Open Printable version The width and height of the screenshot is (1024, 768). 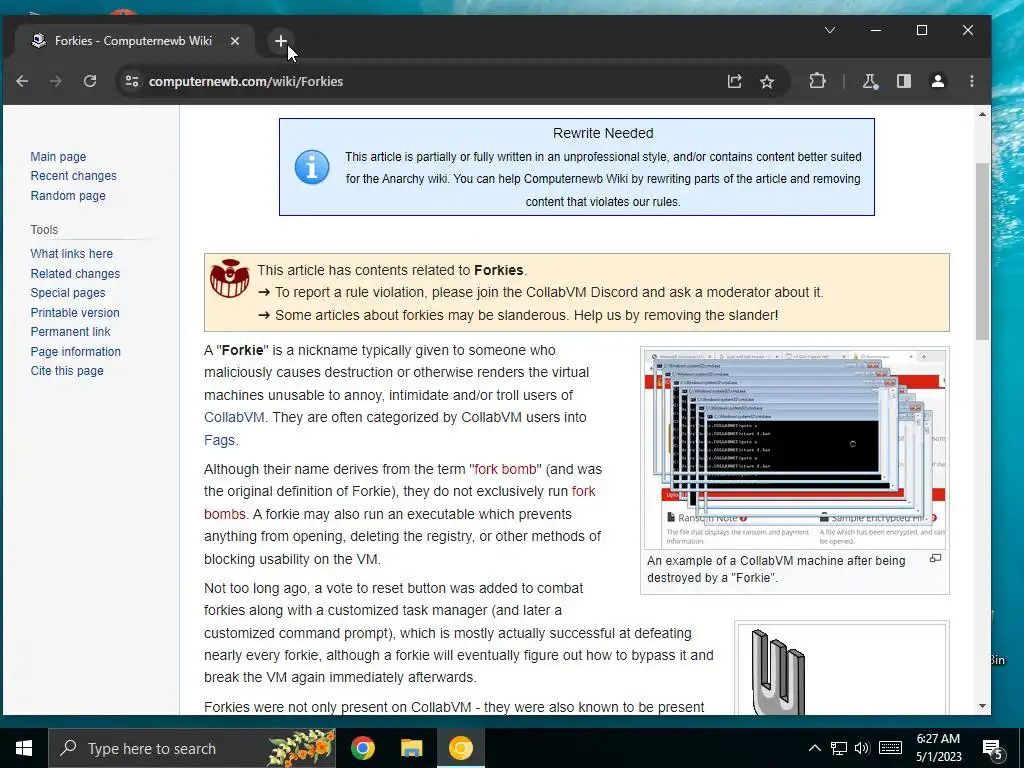pos(74,312)
